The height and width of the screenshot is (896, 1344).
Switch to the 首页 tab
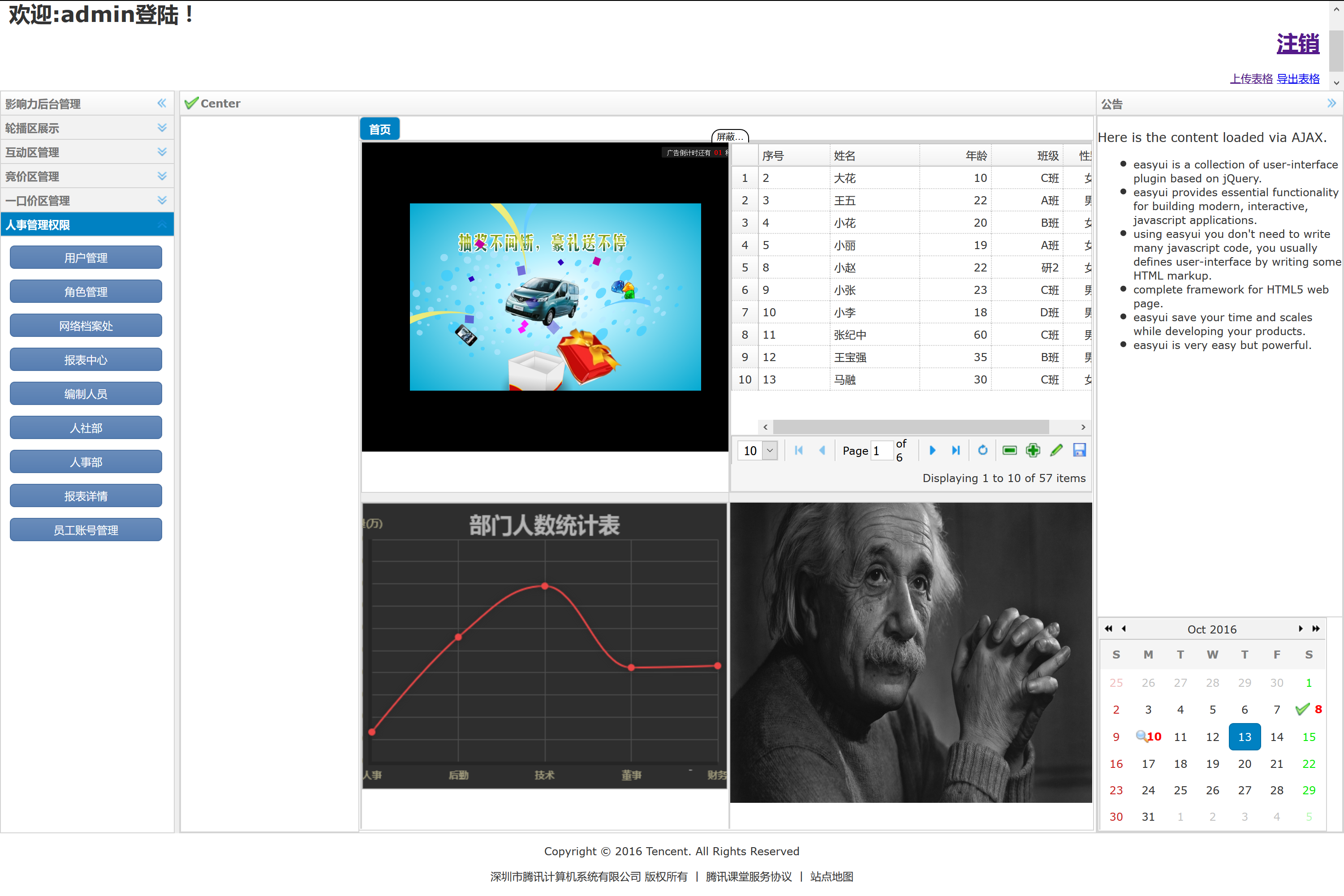point(379,129)
